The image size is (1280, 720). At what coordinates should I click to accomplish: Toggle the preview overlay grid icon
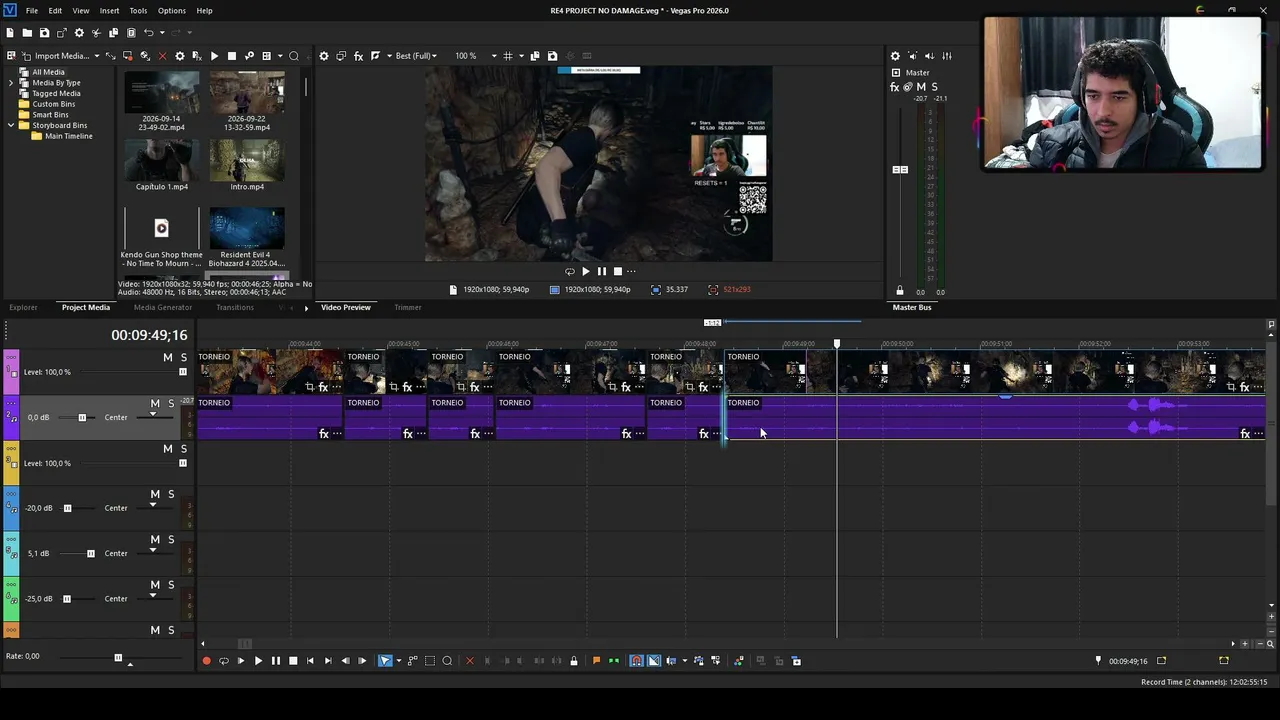pyautogui.click(x=508, y=56)
